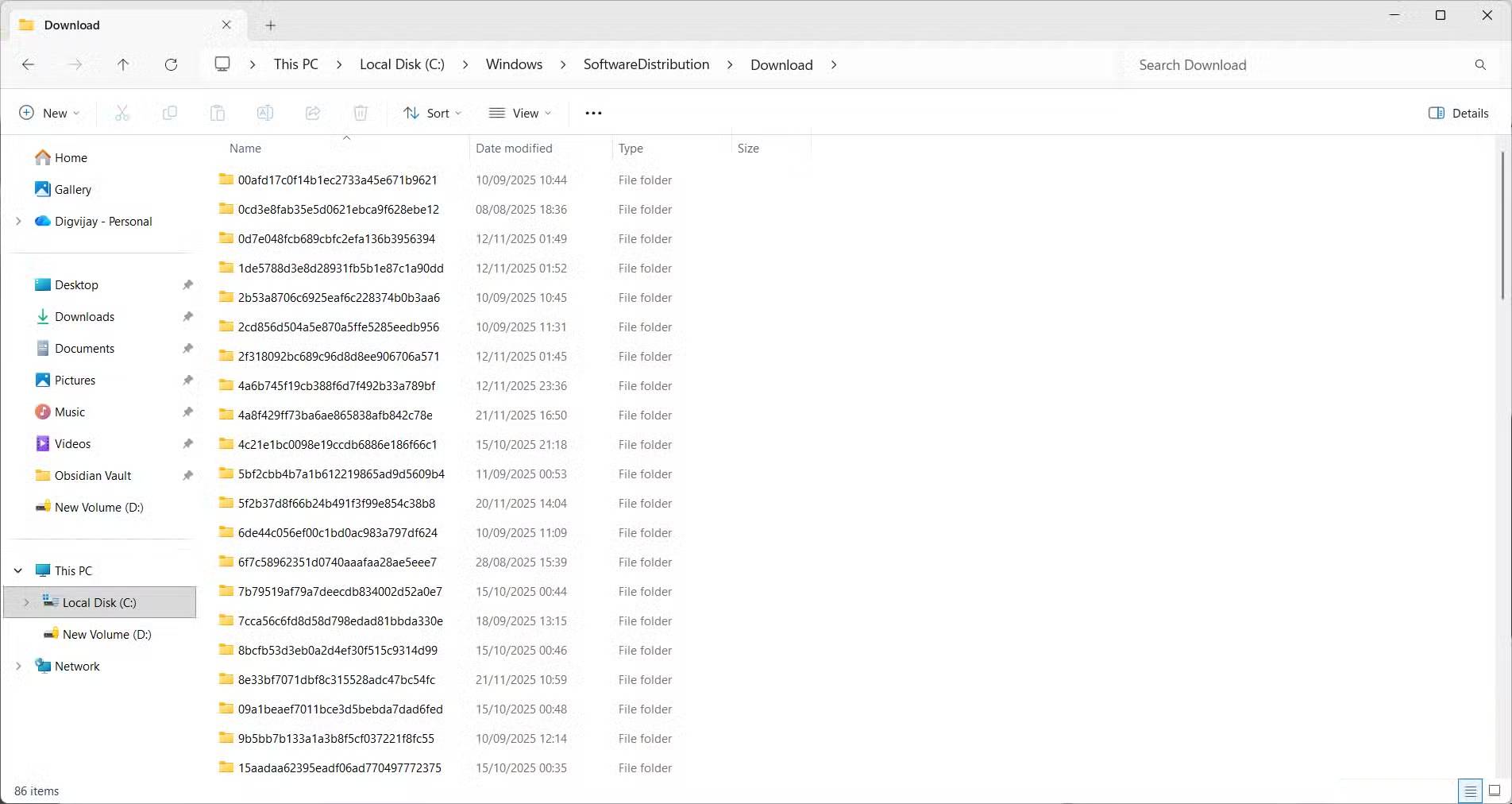1512x804 pixels.
Task: Click the Paste toolbar icon
Action: coord(218,113)
